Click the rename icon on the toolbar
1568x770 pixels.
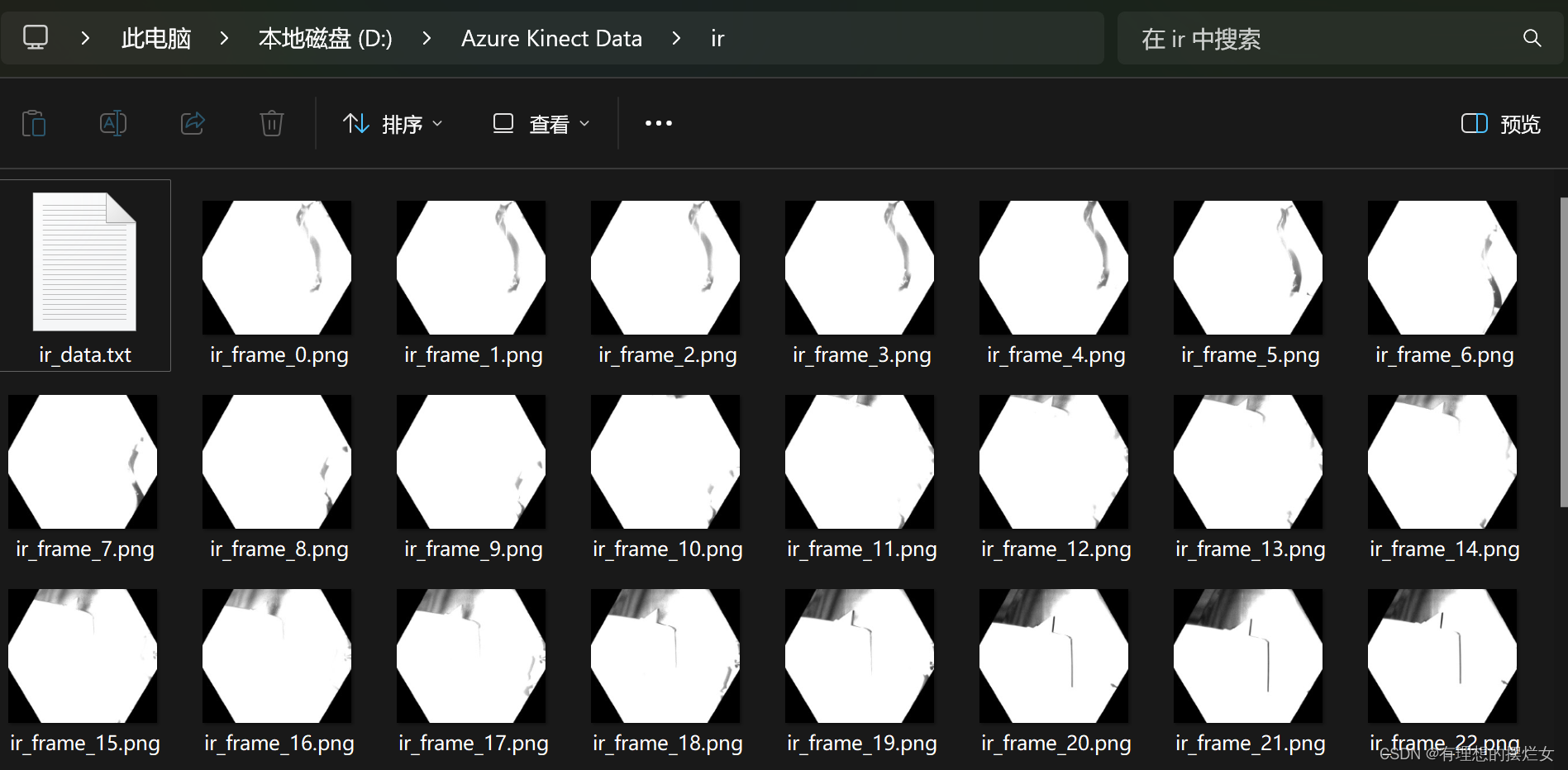click(113, 122)
